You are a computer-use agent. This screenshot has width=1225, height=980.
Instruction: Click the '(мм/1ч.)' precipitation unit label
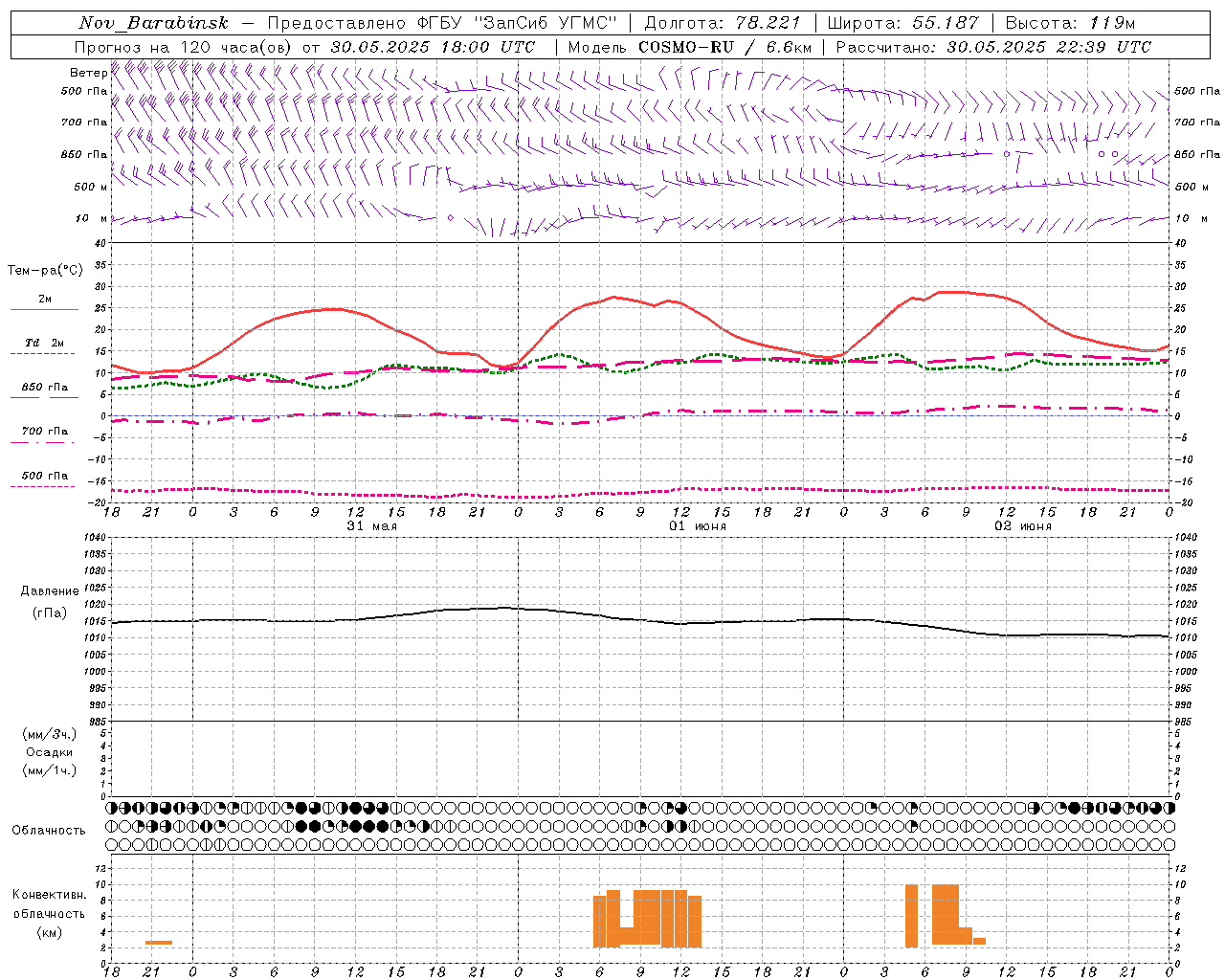click(50, 770)
